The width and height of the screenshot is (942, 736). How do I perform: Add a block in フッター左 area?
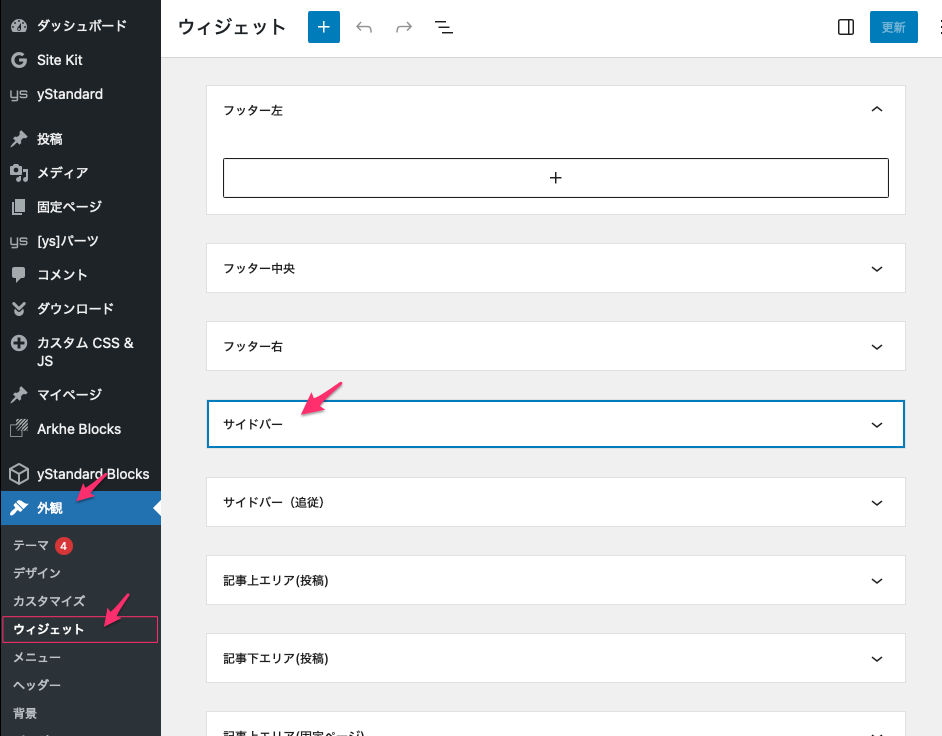pos(556,178)
